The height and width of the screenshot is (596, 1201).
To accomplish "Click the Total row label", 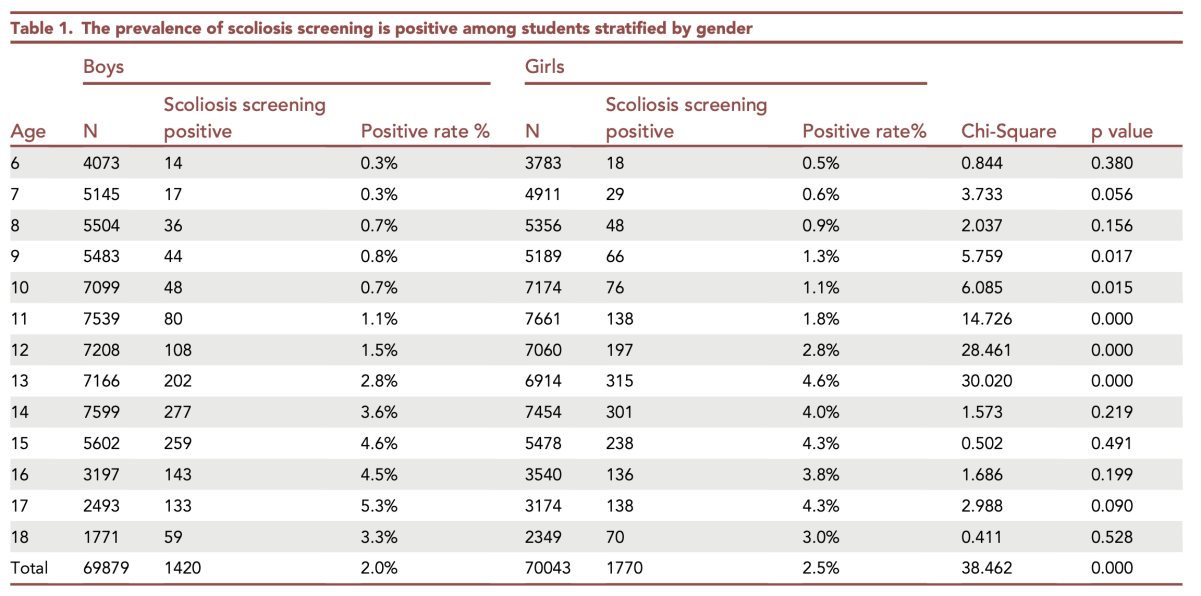I will pos(29,568).
